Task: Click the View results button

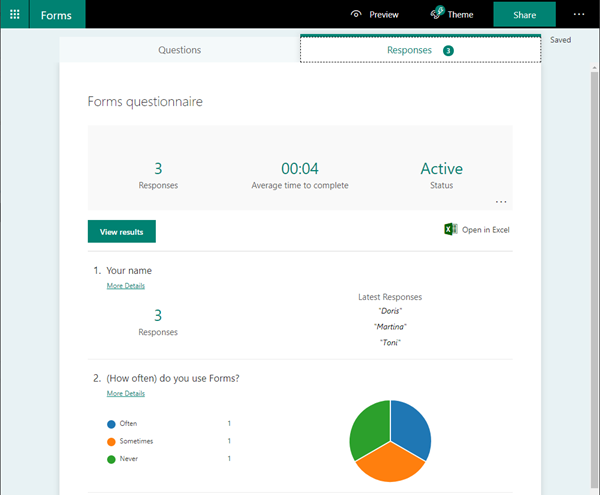Action: pyautogui.click(x=122, y=231)
